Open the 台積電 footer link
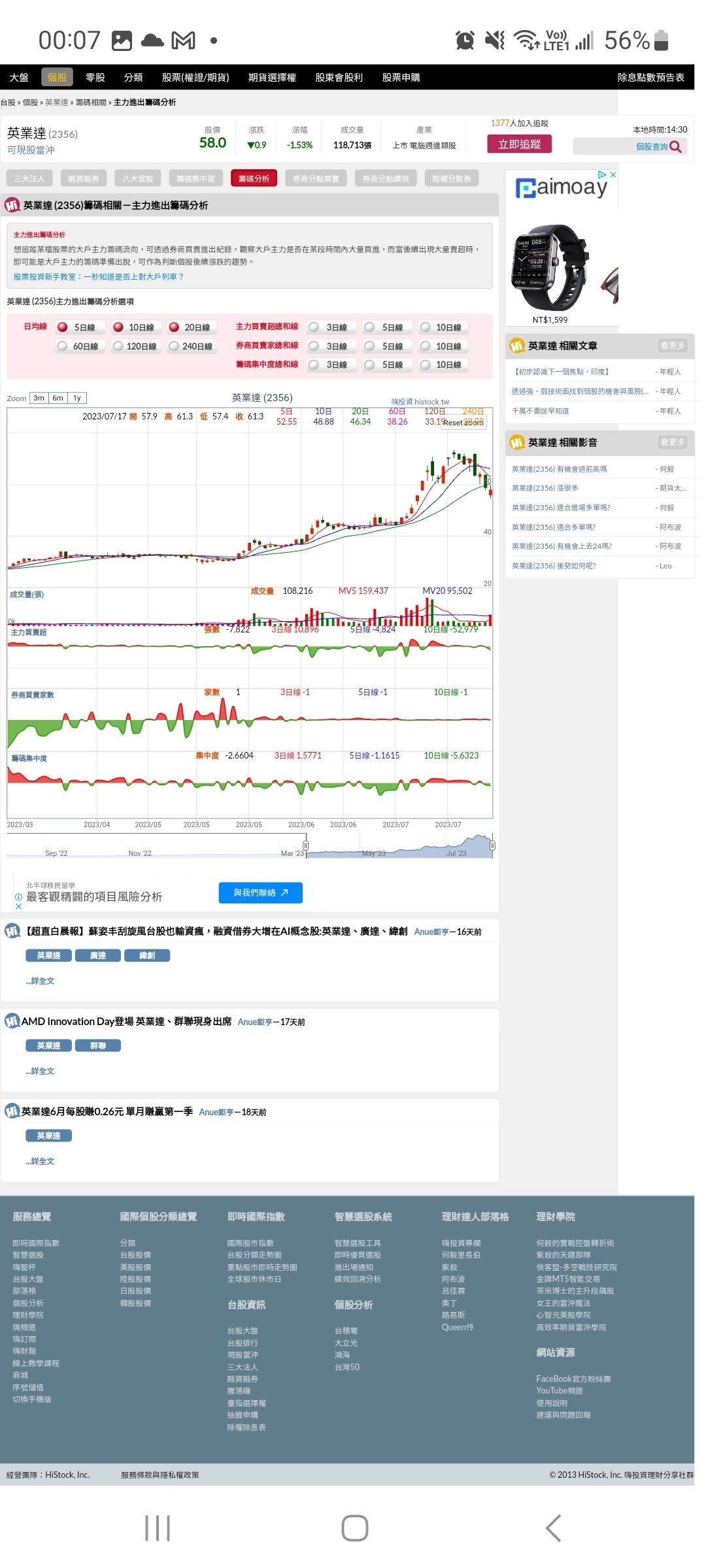The width and height of the screenshot is (706, 1568). pyautogui.click(x=346, y=1330)
